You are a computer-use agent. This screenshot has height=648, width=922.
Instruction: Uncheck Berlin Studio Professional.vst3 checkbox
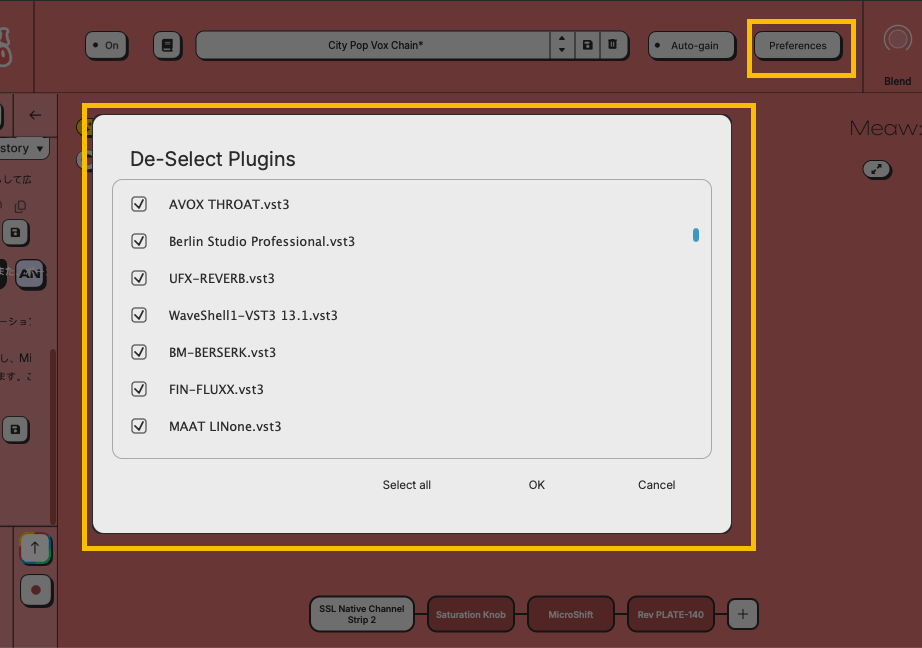pos(139,241)
